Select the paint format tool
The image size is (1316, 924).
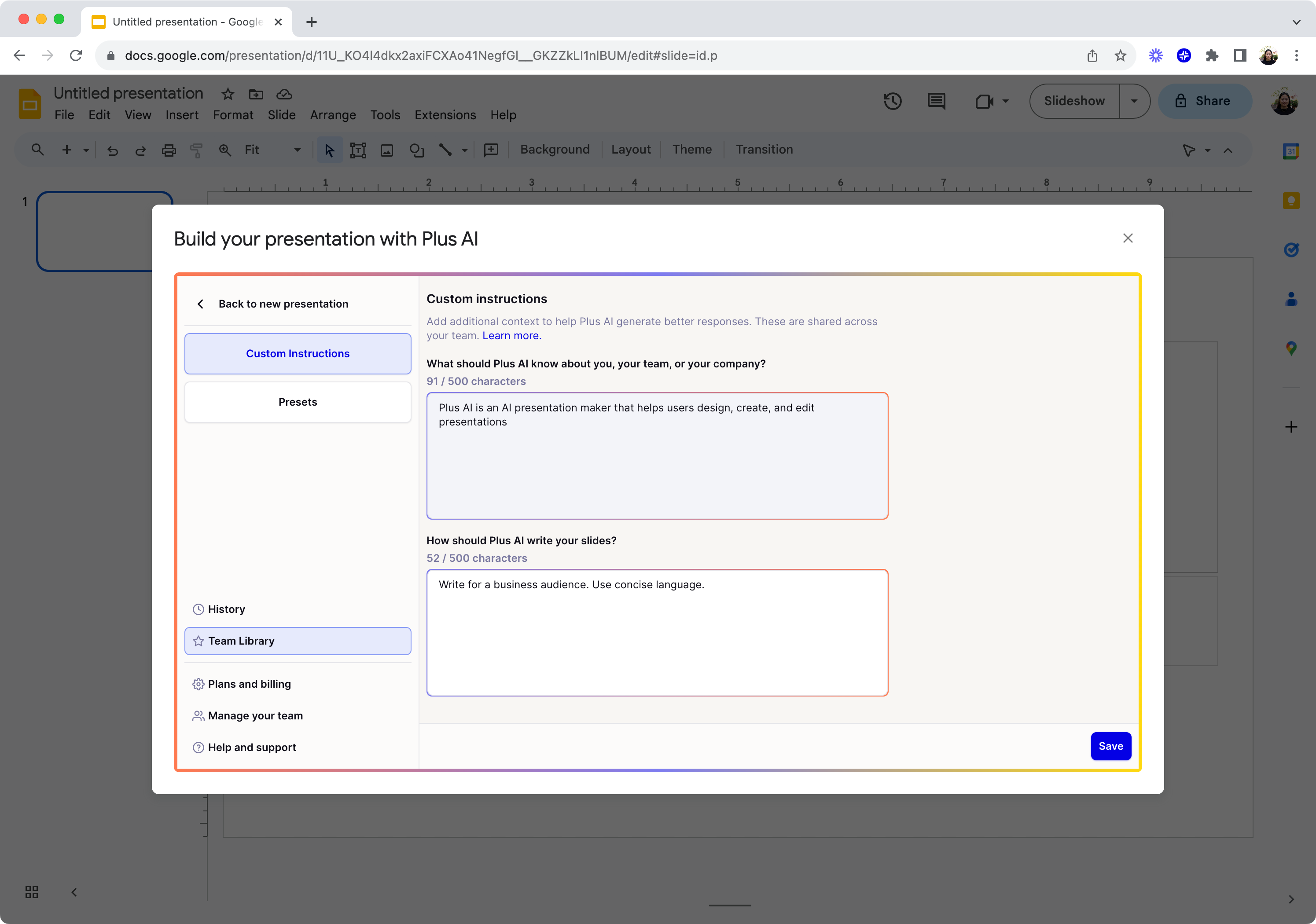(197, 150)
